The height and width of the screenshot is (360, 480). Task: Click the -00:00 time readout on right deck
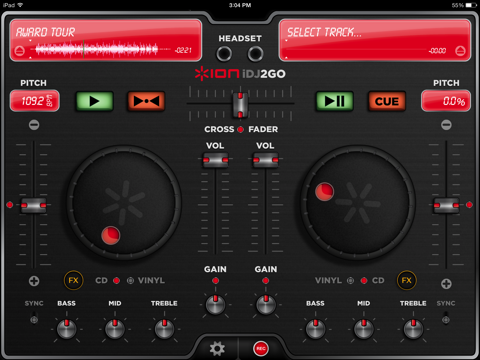(x=438, y=51)
